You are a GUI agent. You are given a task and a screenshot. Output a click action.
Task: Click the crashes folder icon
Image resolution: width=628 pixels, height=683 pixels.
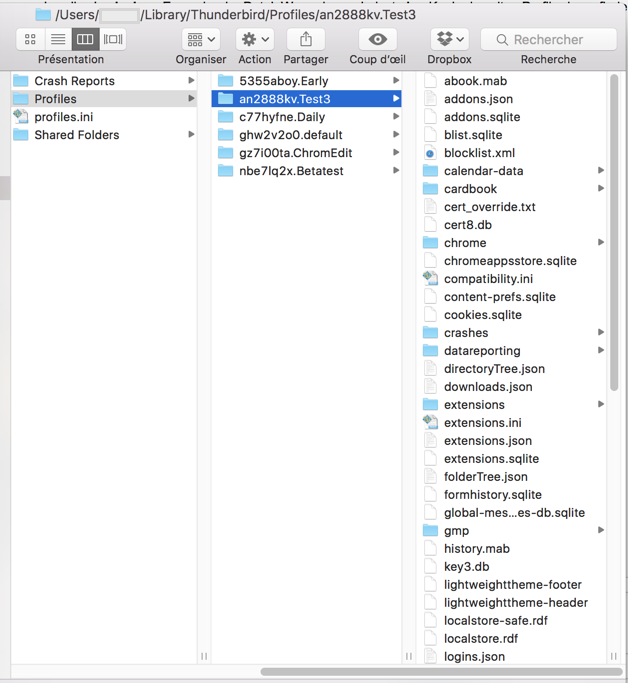(430, 333)
